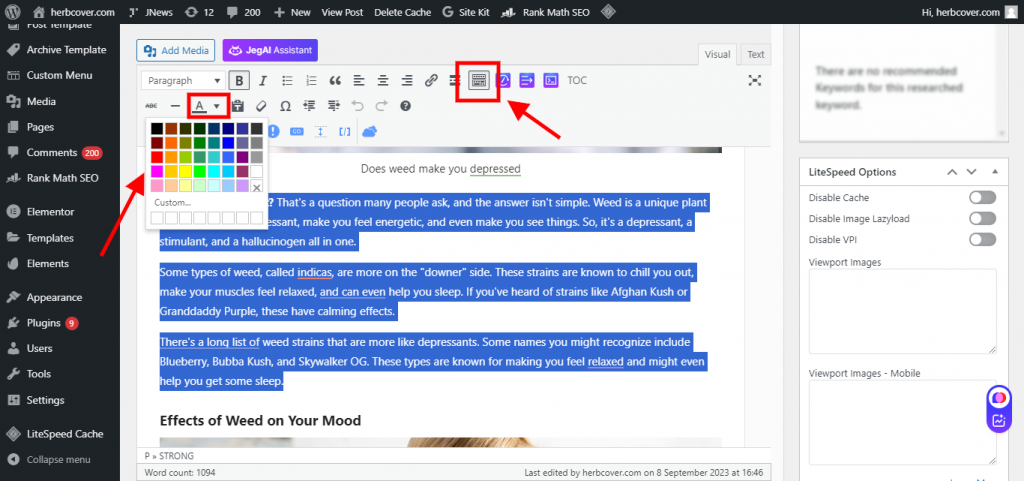Toggle bold formatting in editor toolbar
The width and height of the screenshot is (1024, 481).
coord(240,81)
